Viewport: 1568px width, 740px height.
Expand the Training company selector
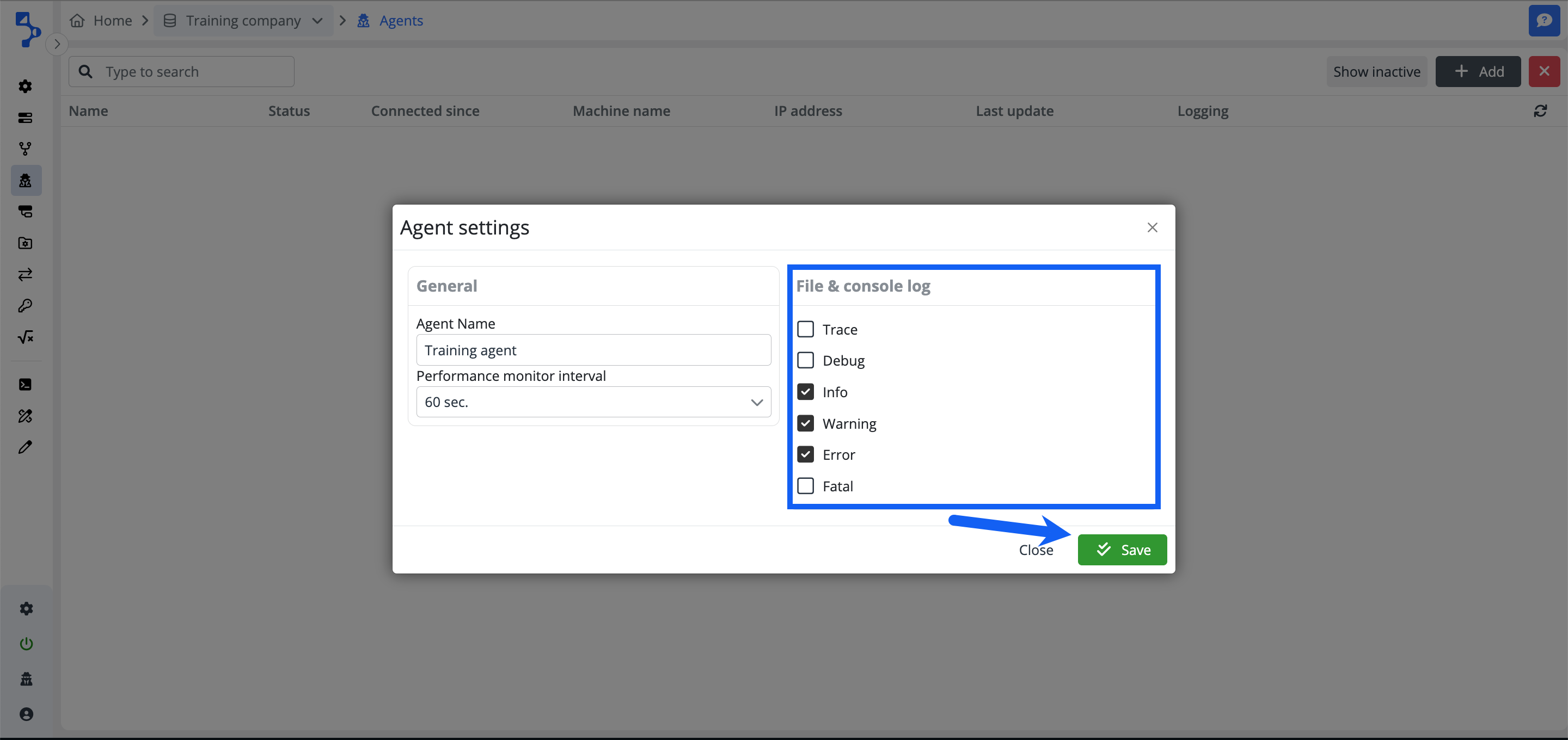[243, 21]
